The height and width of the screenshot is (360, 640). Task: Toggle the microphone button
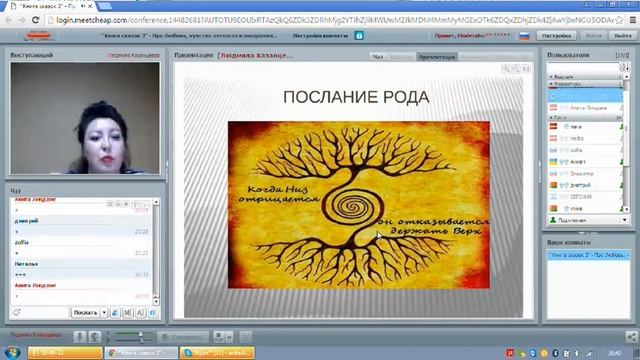pos(80,337)
